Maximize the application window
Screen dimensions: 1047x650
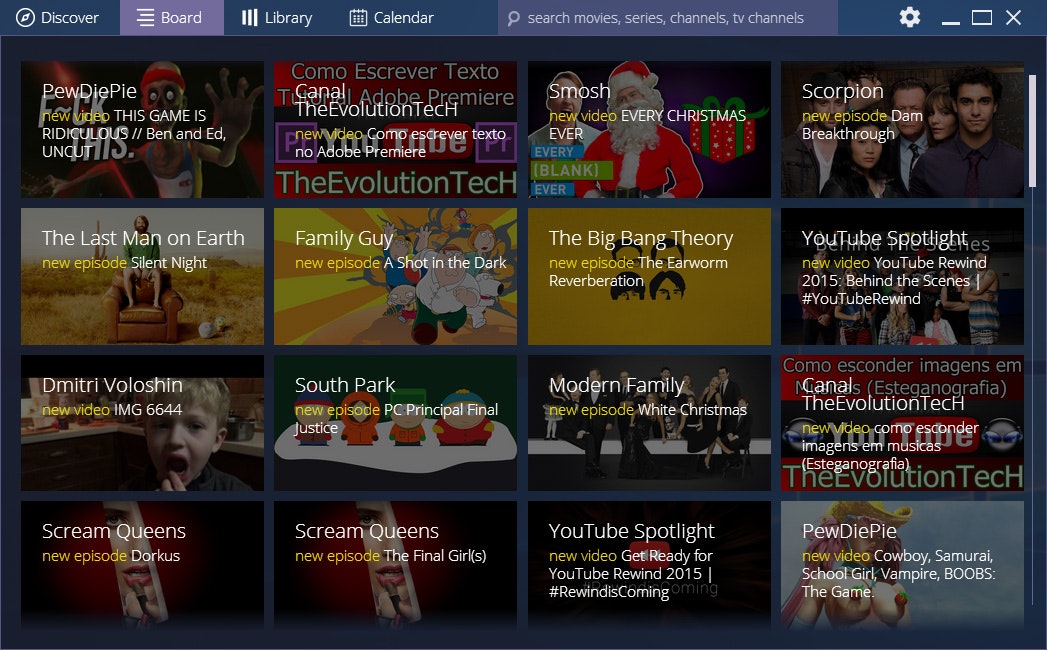(982, 17)
